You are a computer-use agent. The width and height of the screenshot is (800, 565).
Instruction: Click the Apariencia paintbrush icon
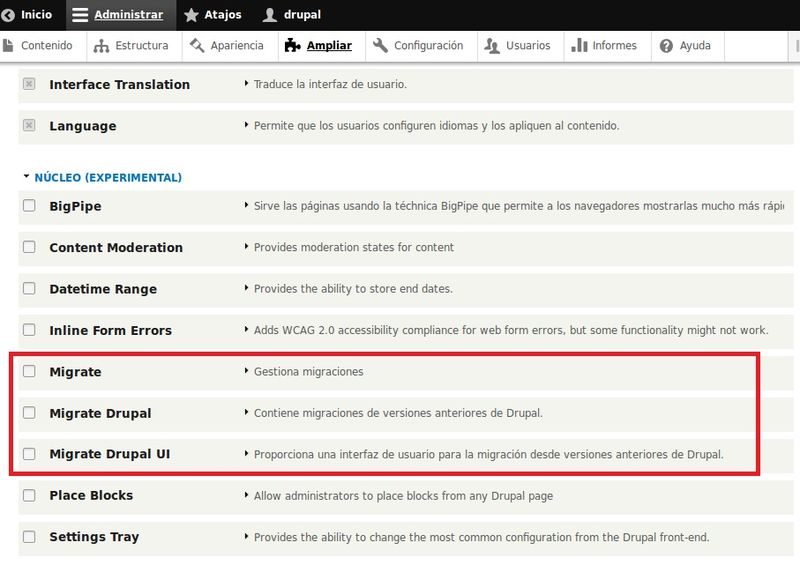point(197,45)
